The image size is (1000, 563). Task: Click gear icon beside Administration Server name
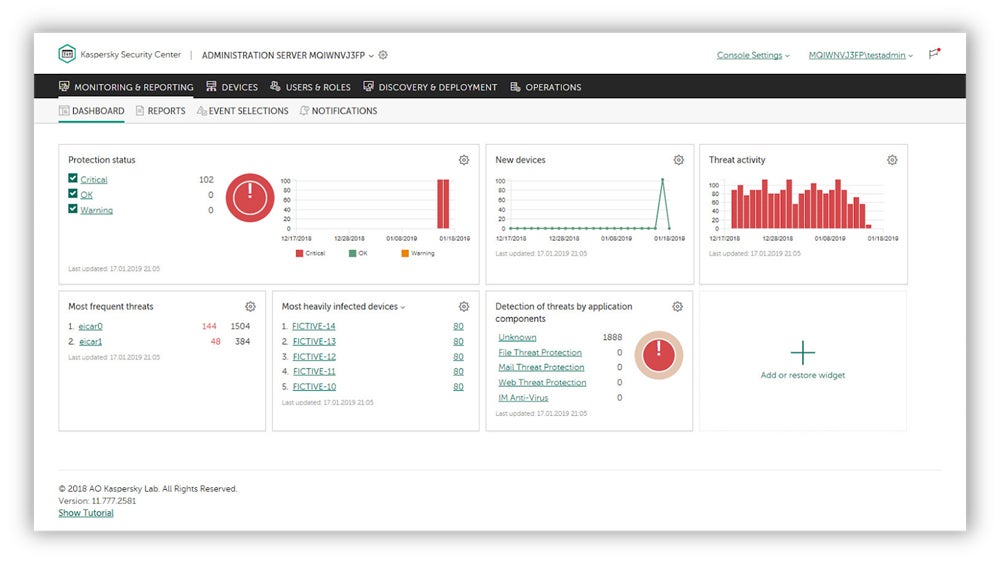(383, 55)
